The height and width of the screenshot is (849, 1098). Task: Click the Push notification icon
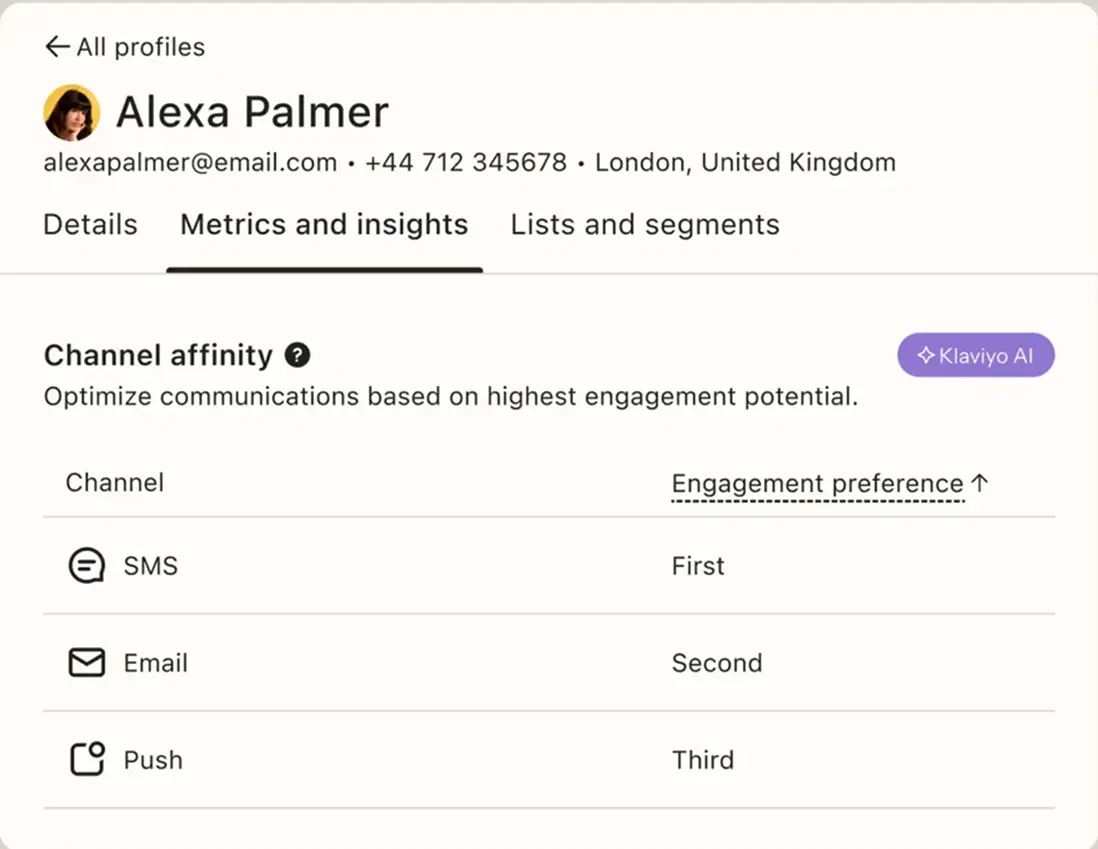[87, 760]
